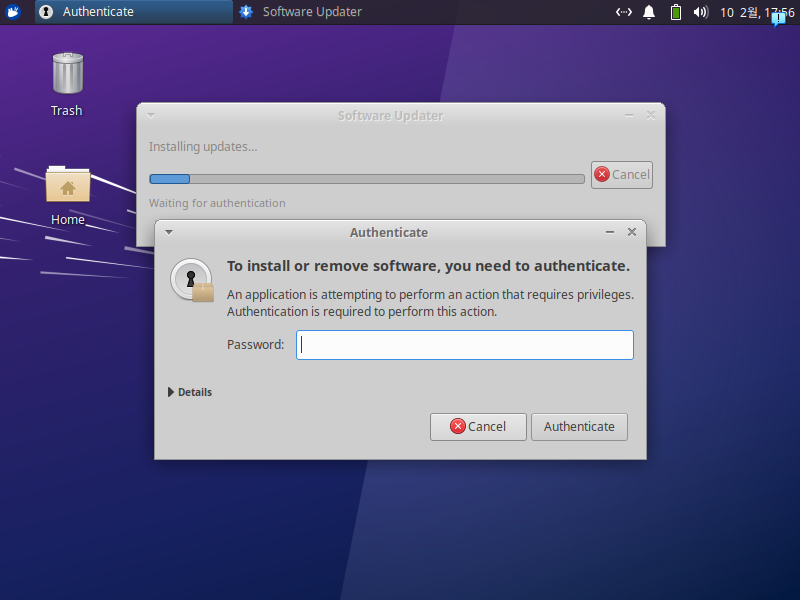Click the keyhole lock package icon
This screenshot has height=600, width=800.
[x=192, y=280]
